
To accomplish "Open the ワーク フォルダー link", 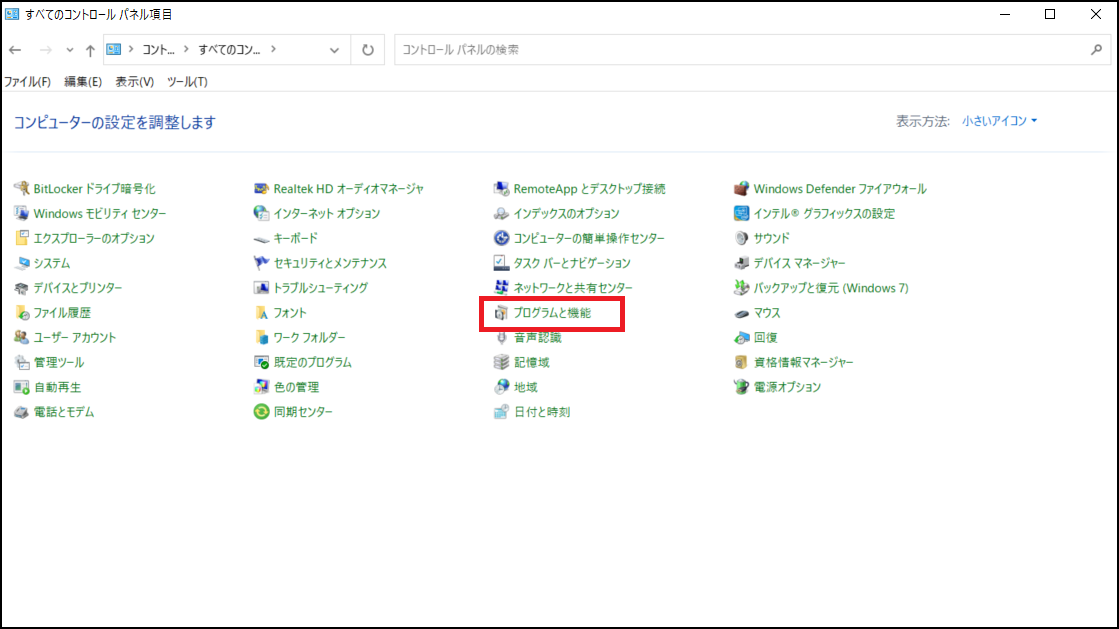I will (x=310, y=338).
